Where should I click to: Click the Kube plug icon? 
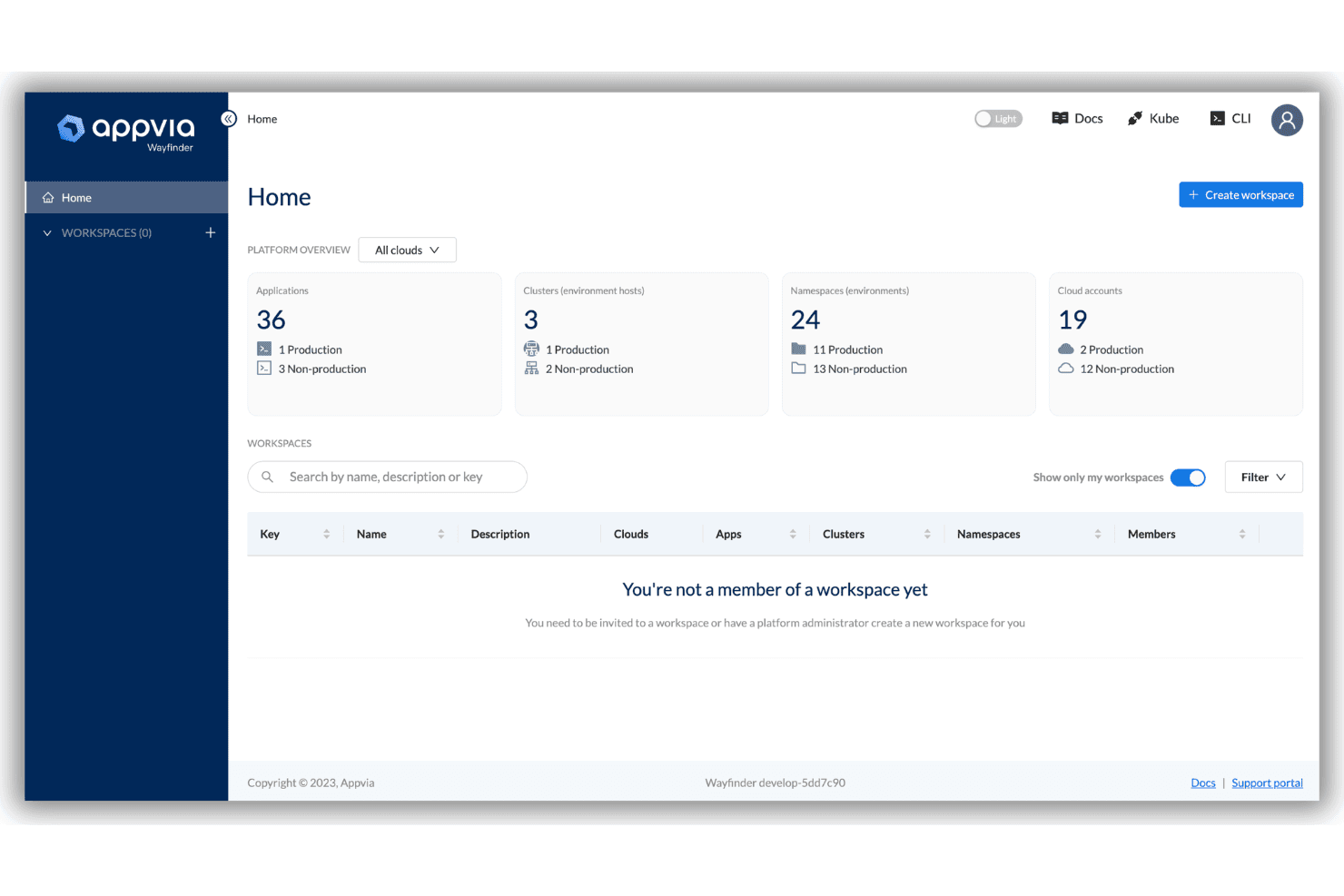coord(1135,119)
